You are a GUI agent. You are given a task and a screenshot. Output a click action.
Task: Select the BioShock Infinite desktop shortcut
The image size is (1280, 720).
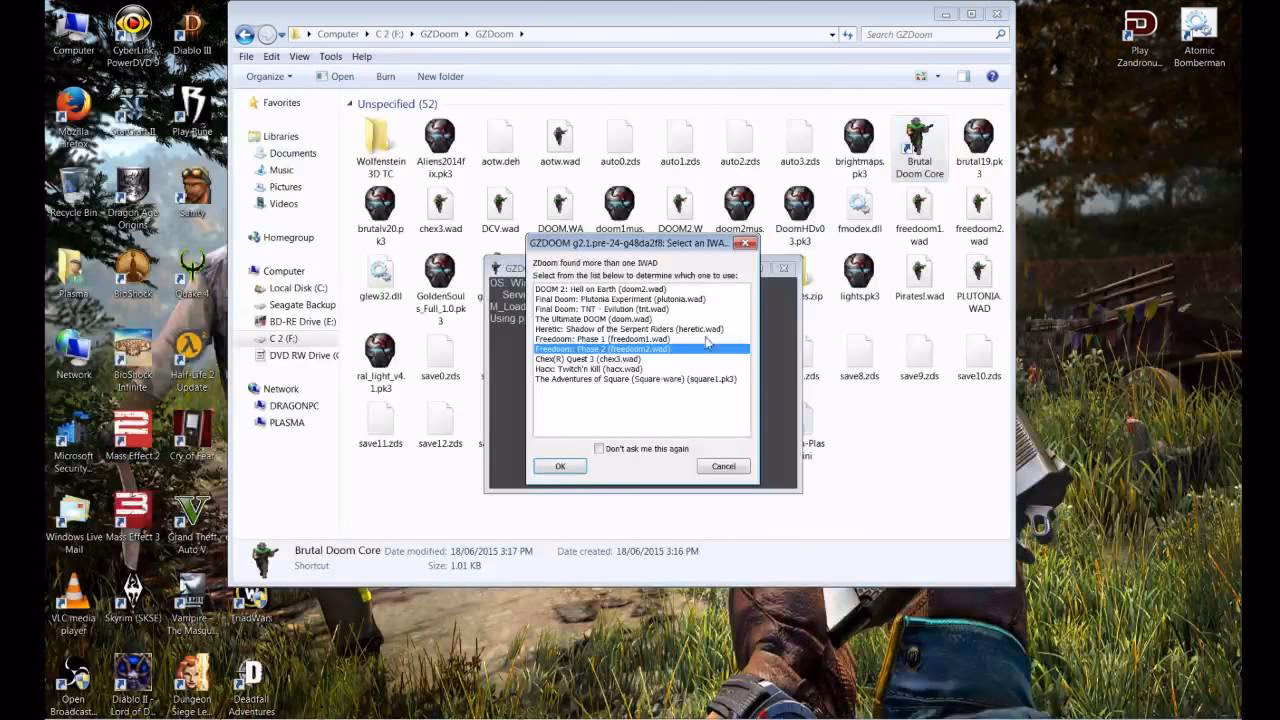click(x=133, y=361)
